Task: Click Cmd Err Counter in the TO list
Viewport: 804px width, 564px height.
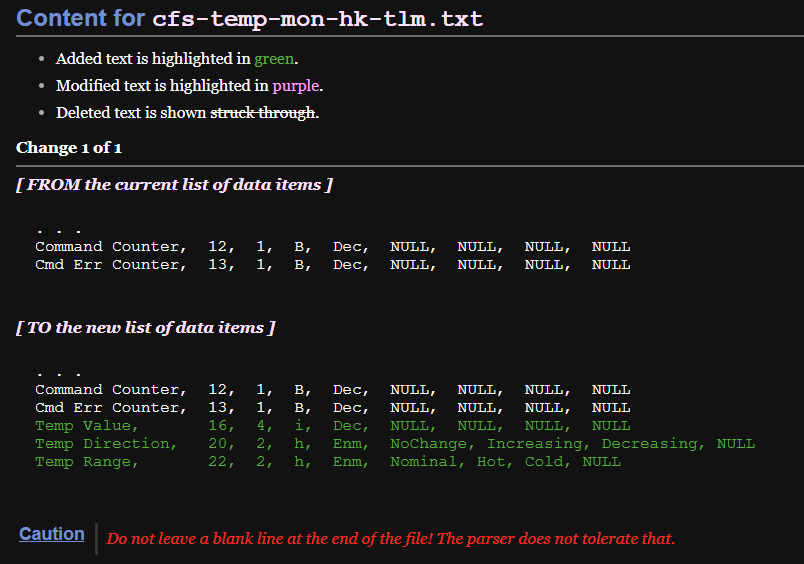Action: [x=110, y=408]
